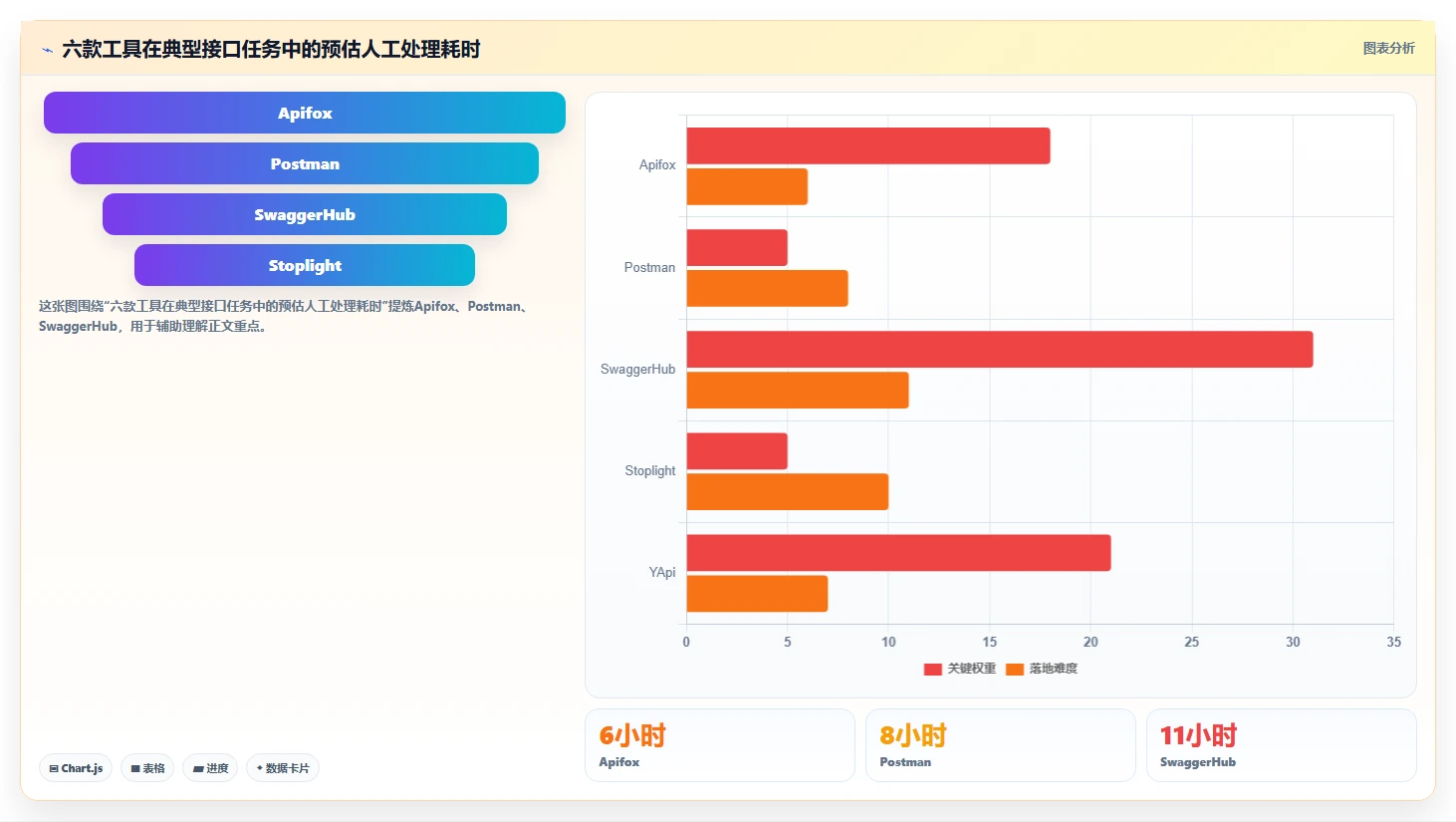The image size is (1456, 822).
Task: Click the red YApi bar in the chart
Action: pyautogui.click(x=898, y=552)
